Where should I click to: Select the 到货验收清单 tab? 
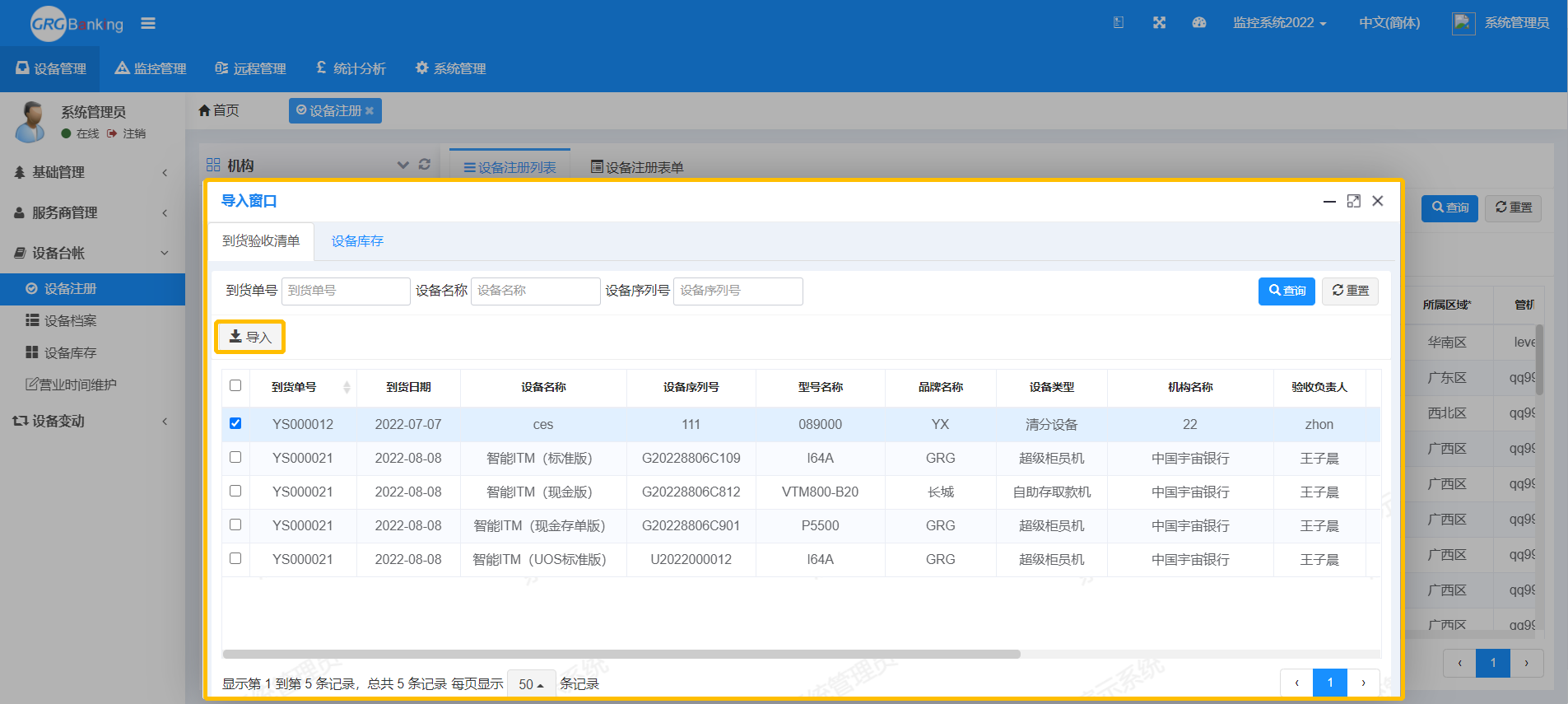click(261, 241)
